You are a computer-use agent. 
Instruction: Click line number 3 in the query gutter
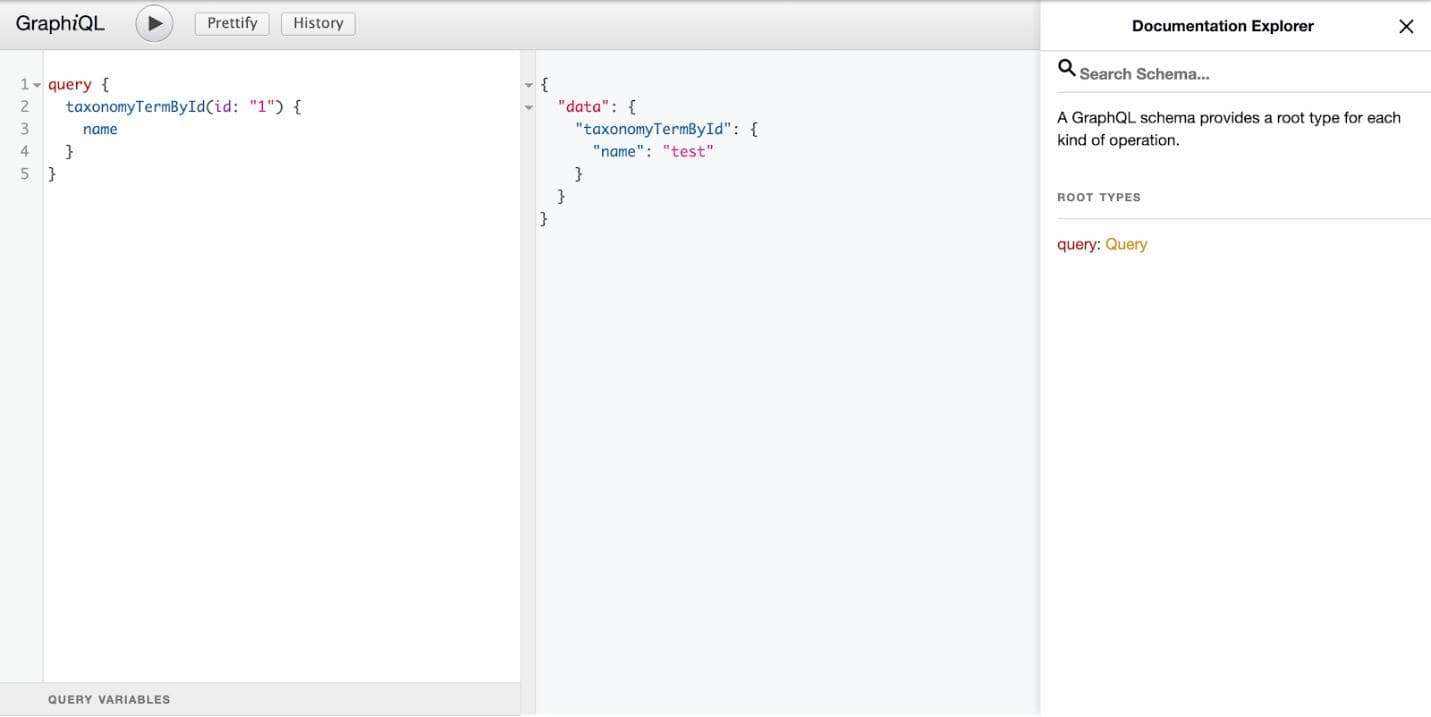click(22, 128)
